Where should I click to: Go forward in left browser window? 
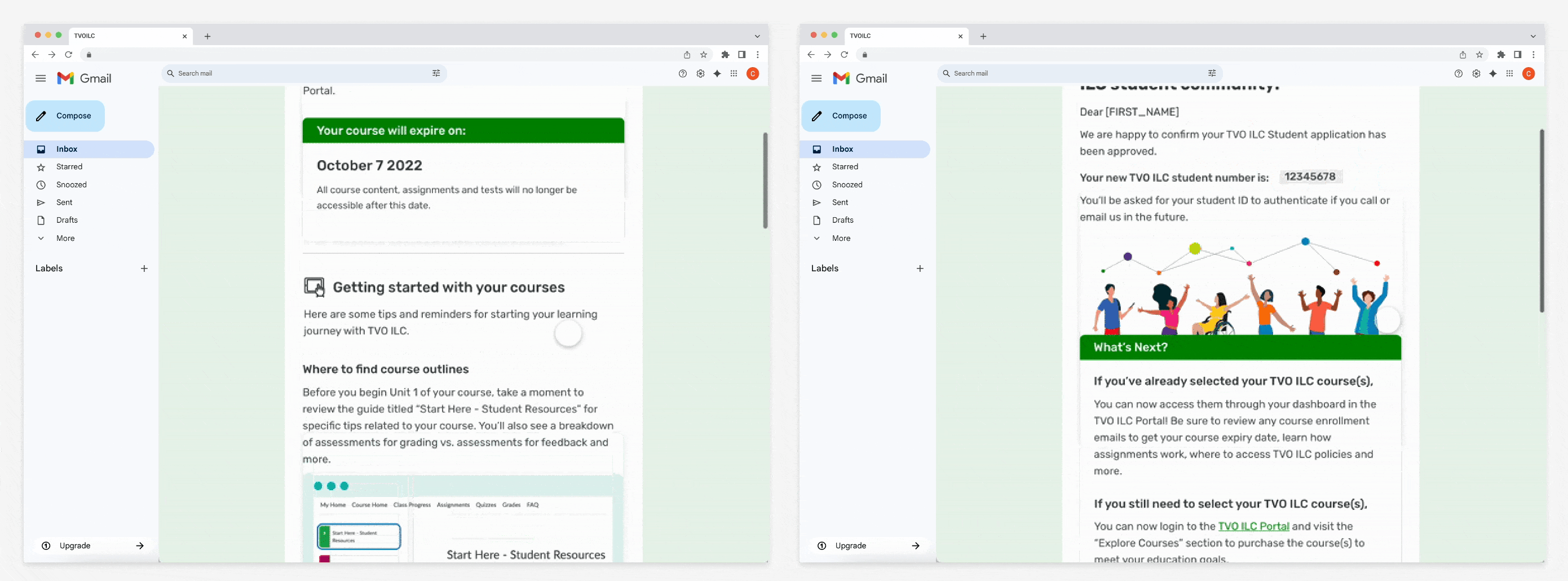tap(52, 55)
